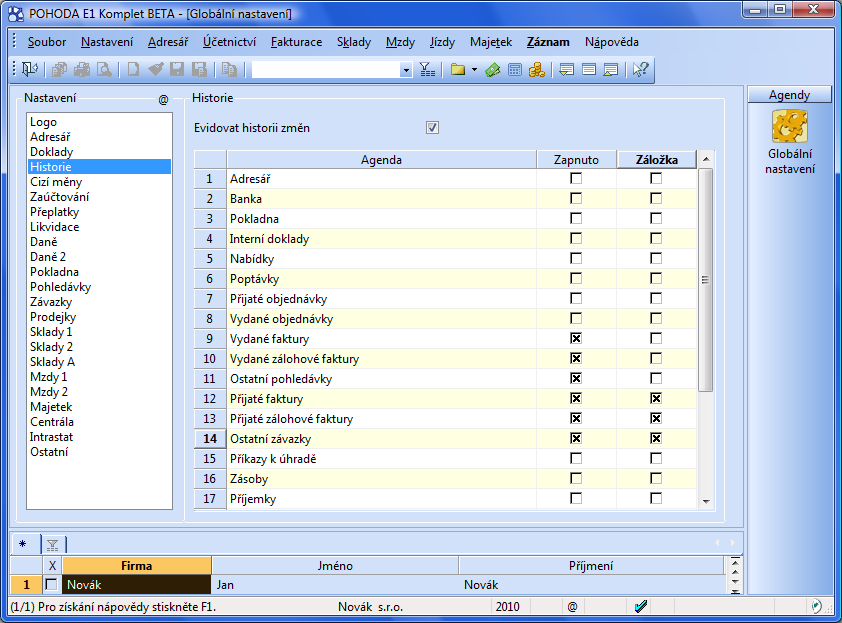Enable Zapnuto for Zásoby row
This screenshot has width=842, height=623.
click(x=576, y=478)
